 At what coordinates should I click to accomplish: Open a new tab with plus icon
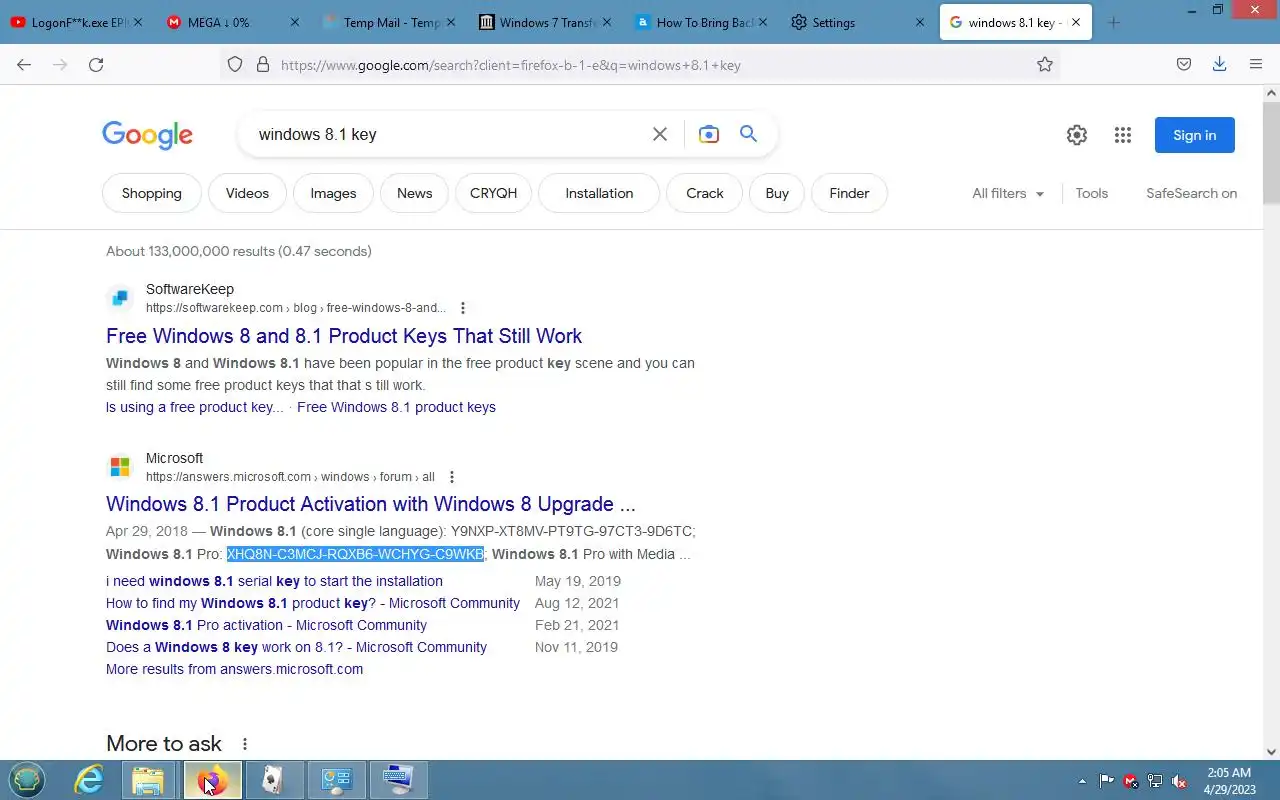click(x=1114, y=22)
